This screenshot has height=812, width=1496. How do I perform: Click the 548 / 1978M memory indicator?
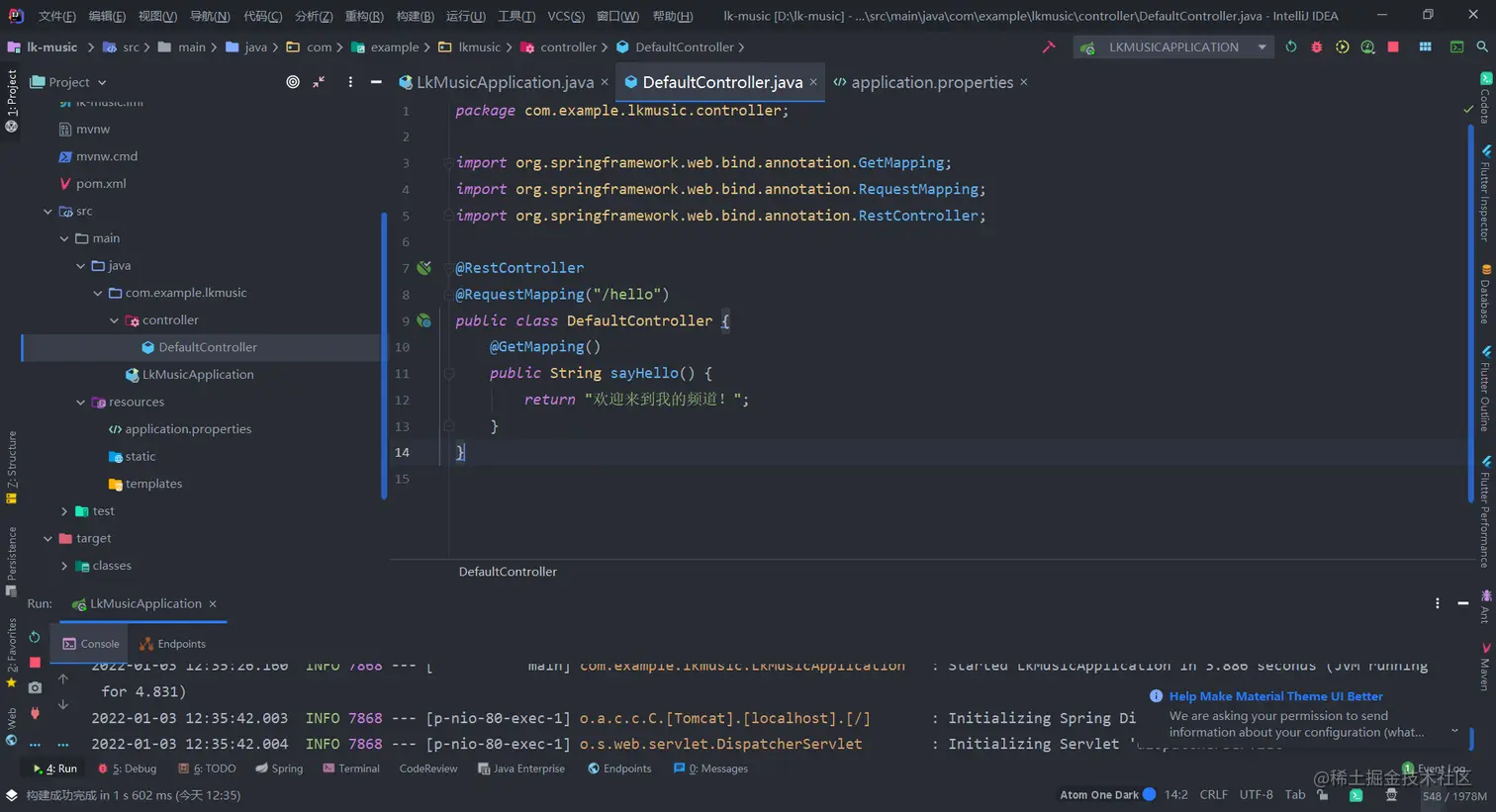click(x=1454, y=796)
